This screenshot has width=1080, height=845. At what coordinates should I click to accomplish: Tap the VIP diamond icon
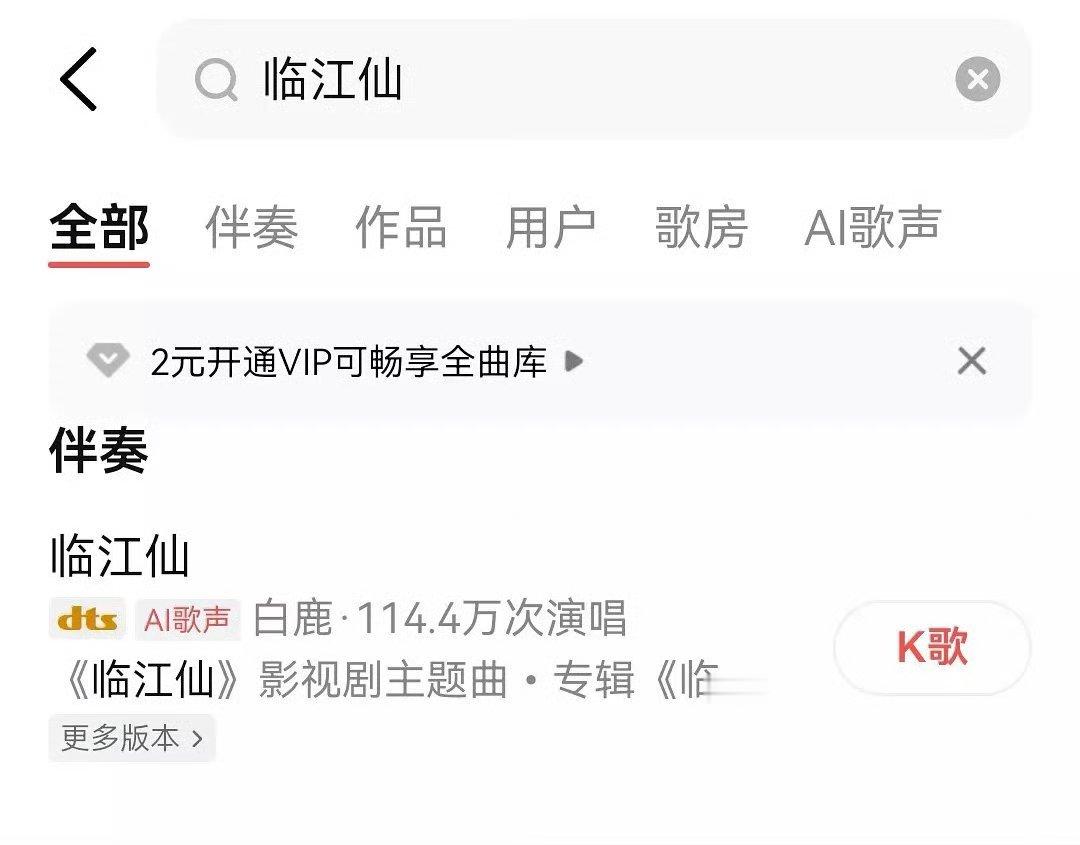[x=108, y=360]
